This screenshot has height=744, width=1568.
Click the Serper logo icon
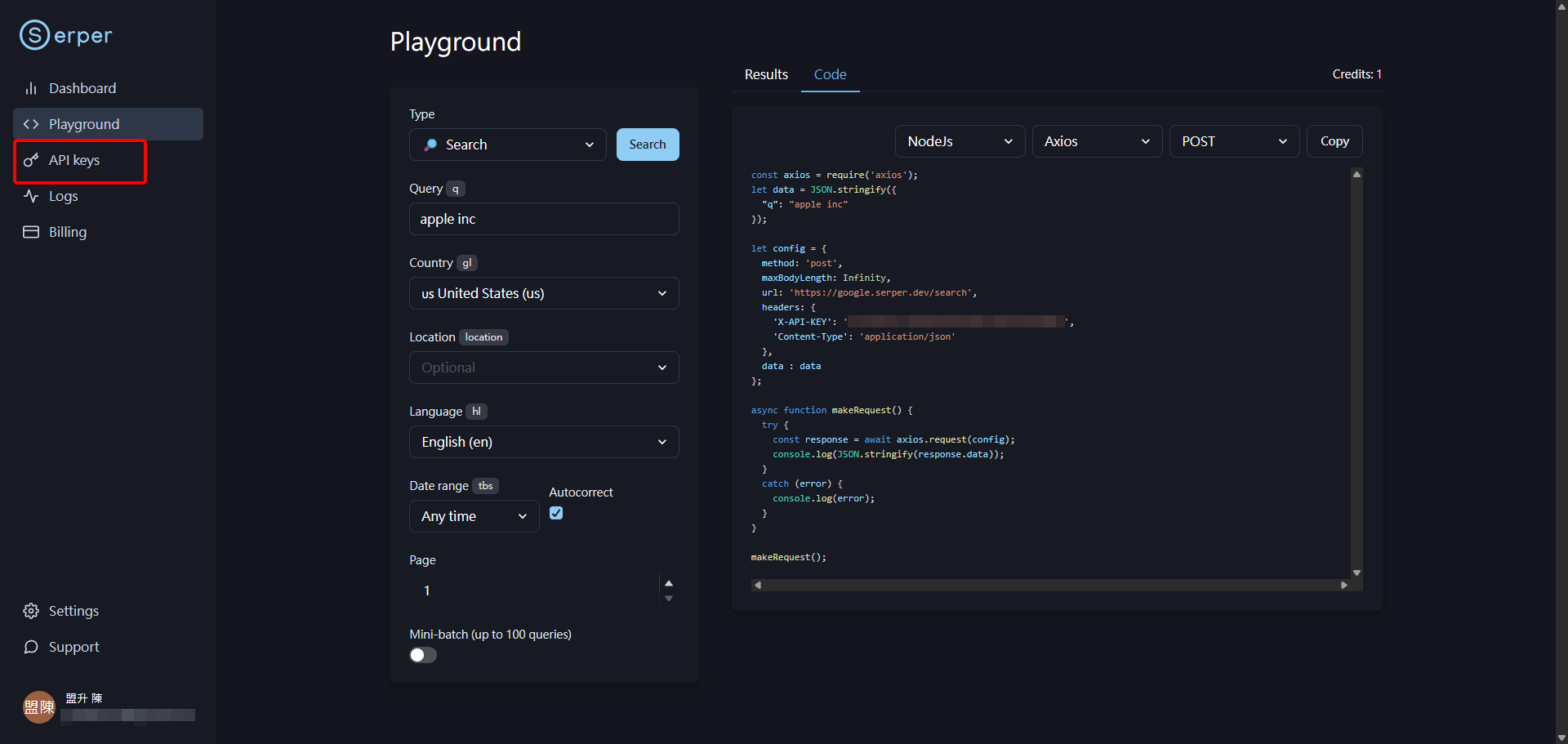tap(34, 34)
